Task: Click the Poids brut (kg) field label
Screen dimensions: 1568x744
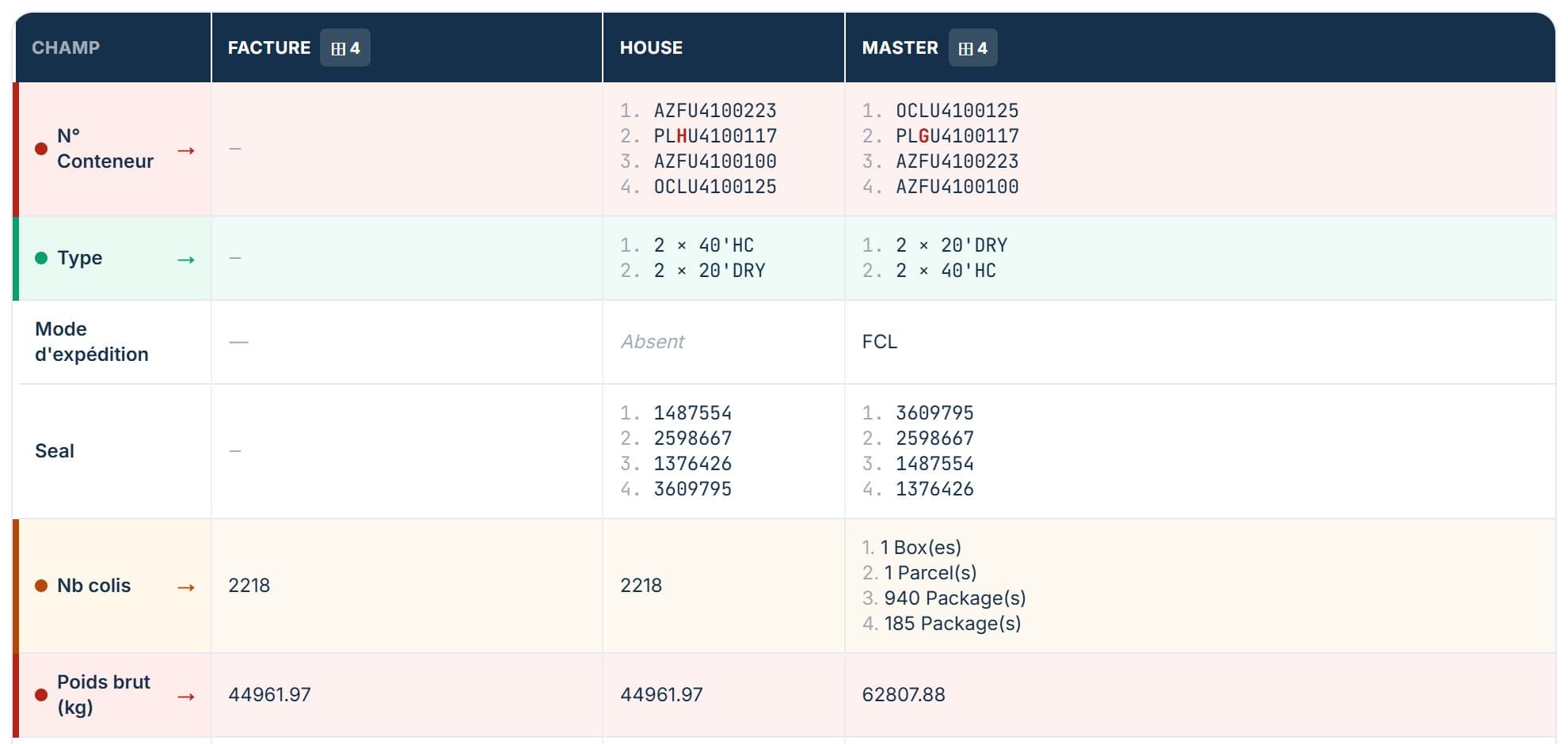Action: tap(103, 694)
